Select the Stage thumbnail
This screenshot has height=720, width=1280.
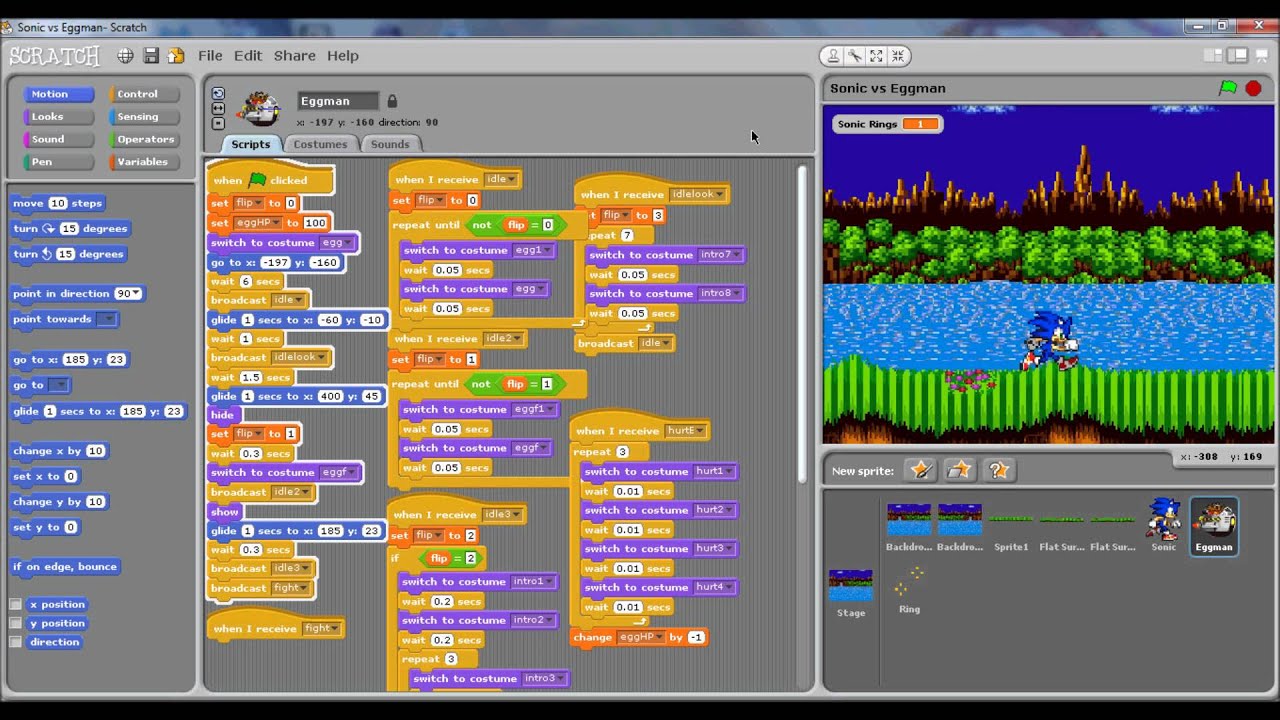(851, 592)
